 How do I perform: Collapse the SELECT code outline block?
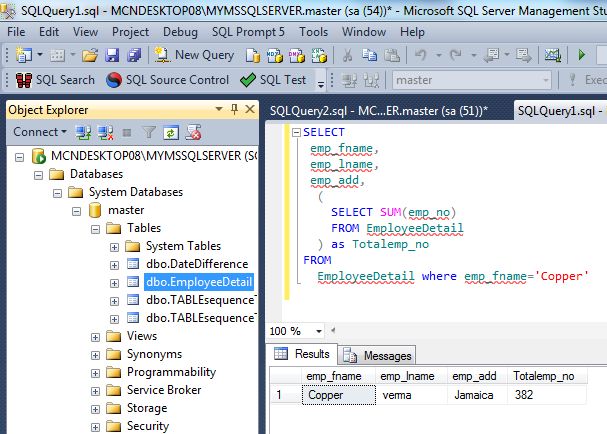[296, 132]
